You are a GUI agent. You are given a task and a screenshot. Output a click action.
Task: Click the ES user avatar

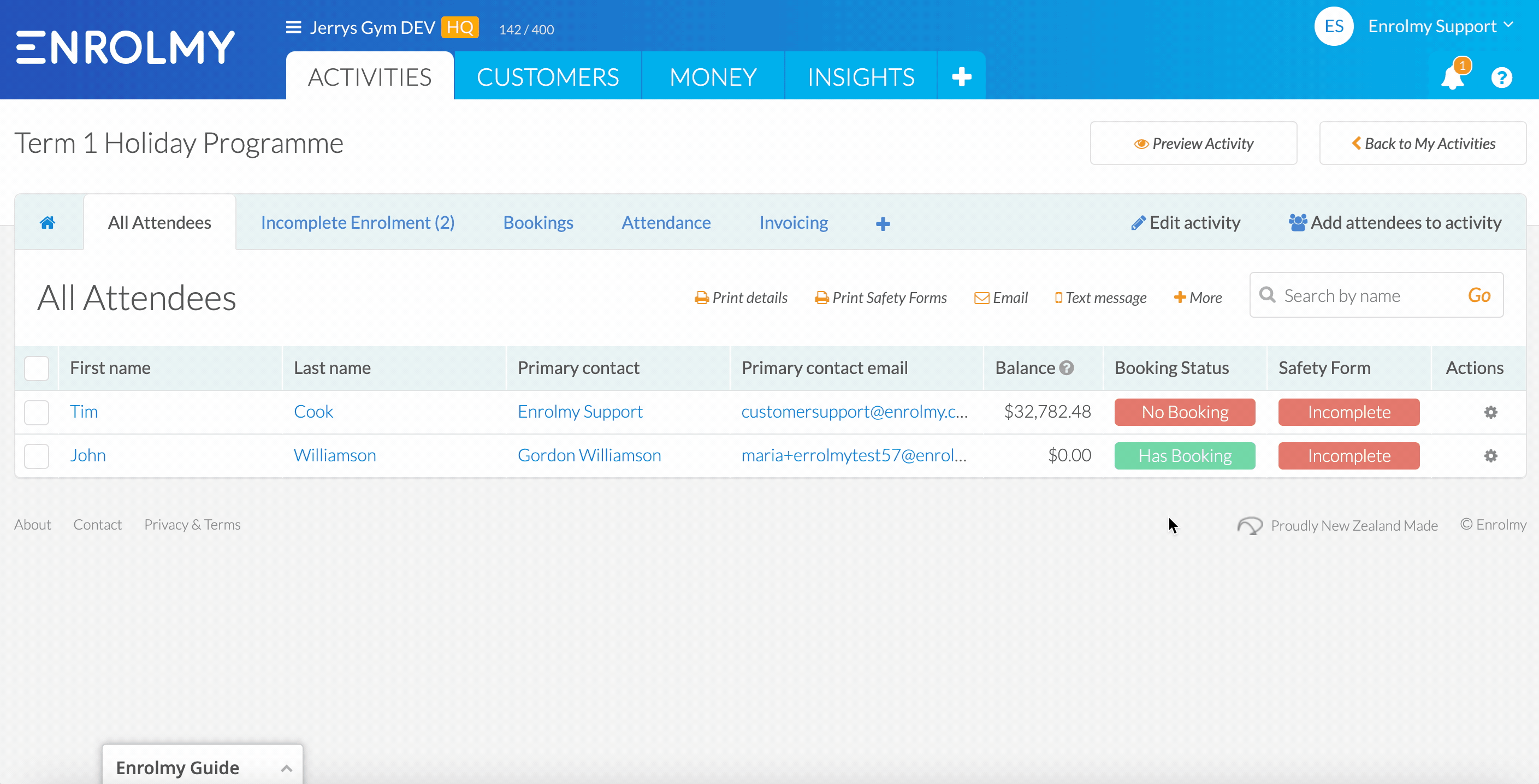[x=1334, y=26]
